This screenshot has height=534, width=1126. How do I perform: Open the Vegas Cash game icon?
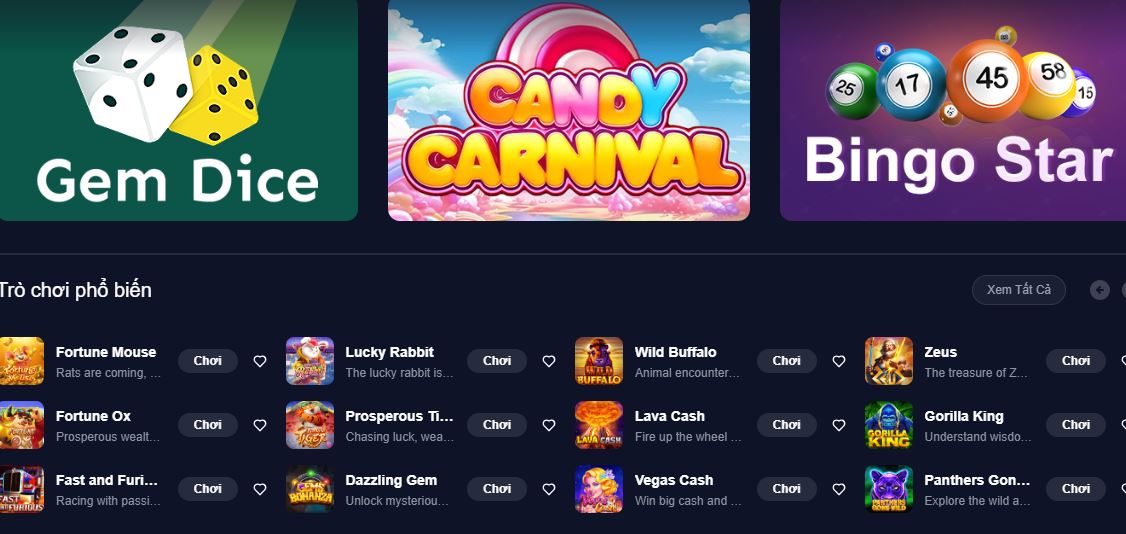(x=599, y=489)
